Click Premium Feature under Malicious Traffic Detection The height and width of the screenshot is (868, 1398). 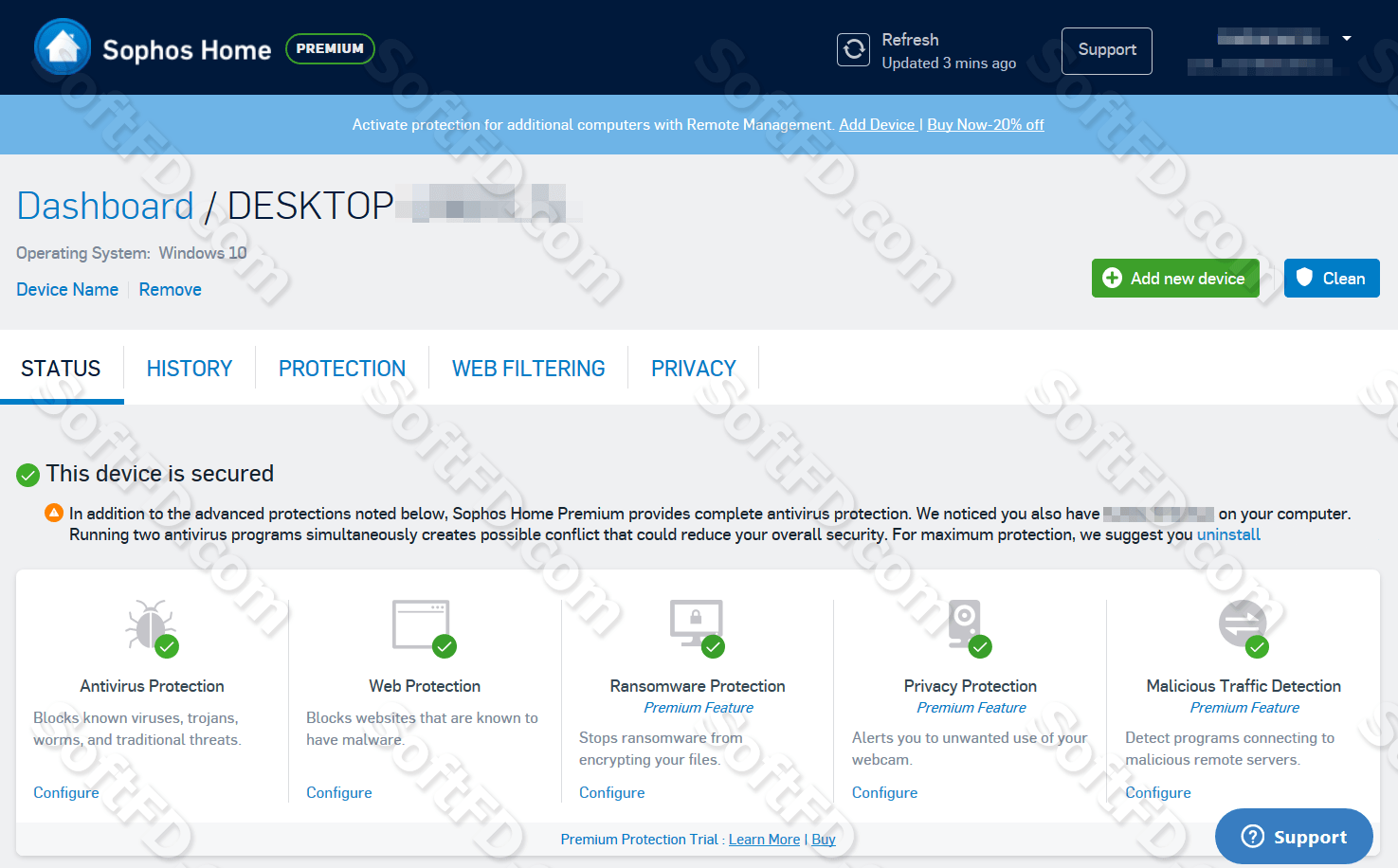pos(1244,708)
